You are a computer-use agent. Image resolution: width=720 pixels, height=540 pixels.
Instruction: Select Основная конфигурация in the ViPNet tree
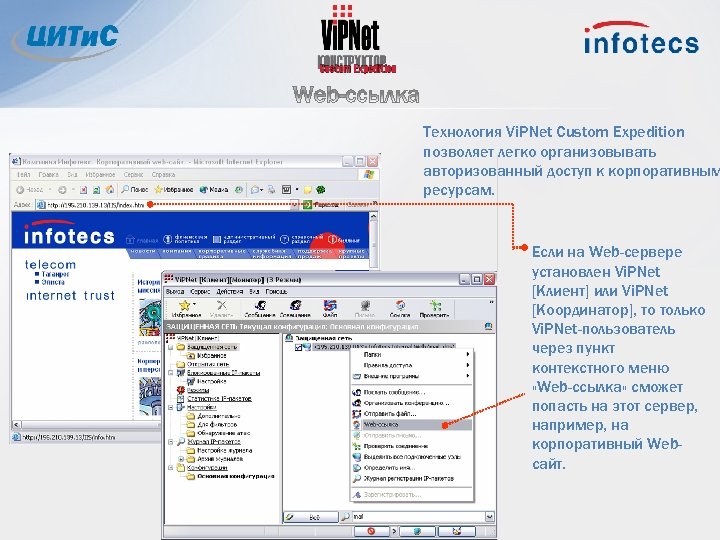[x=236, y=477]
